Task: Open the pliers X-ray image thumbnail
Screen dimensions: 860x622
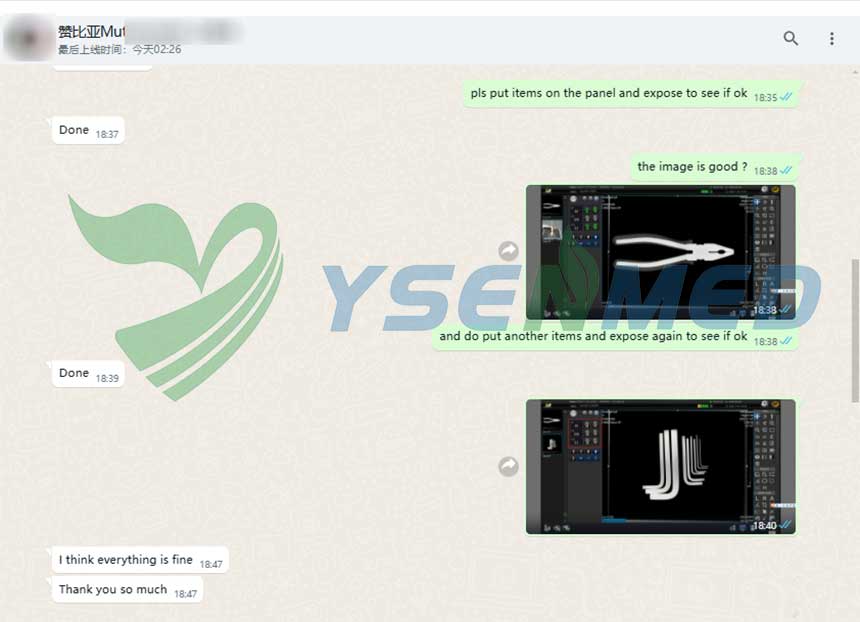Action: [x=661, y=252]
